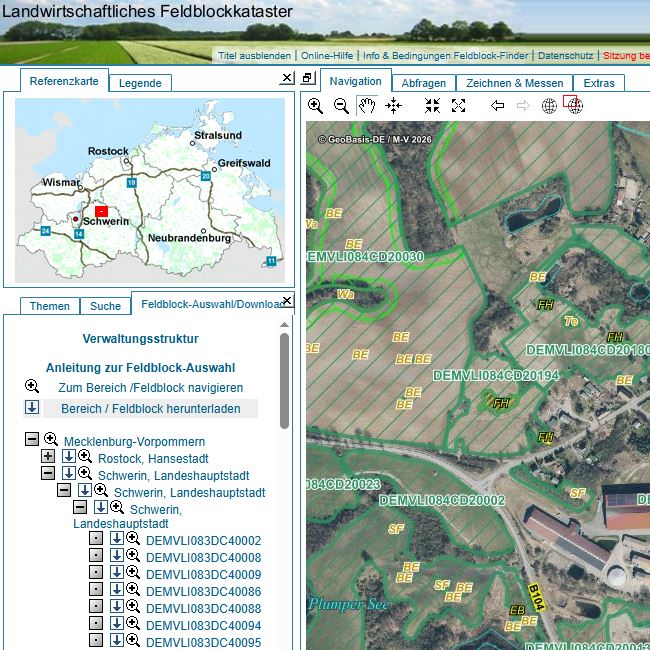650x650 pixels.
Task: Click leaf marker beside DEMVLI083DC40008
Action: (x=96, y=555)
